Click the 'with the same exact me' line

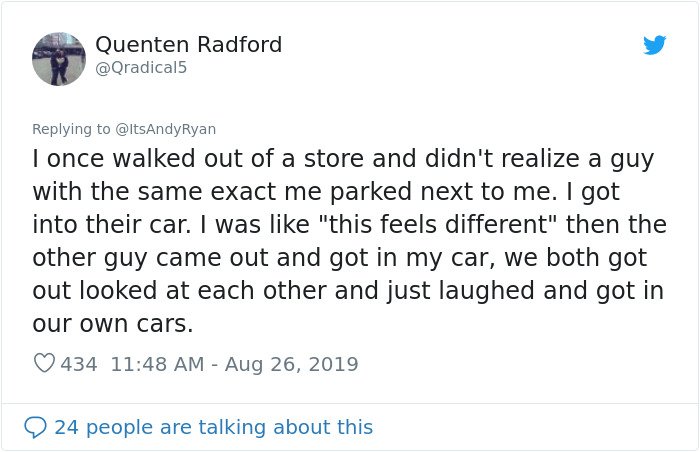click(x=326, y=192)
